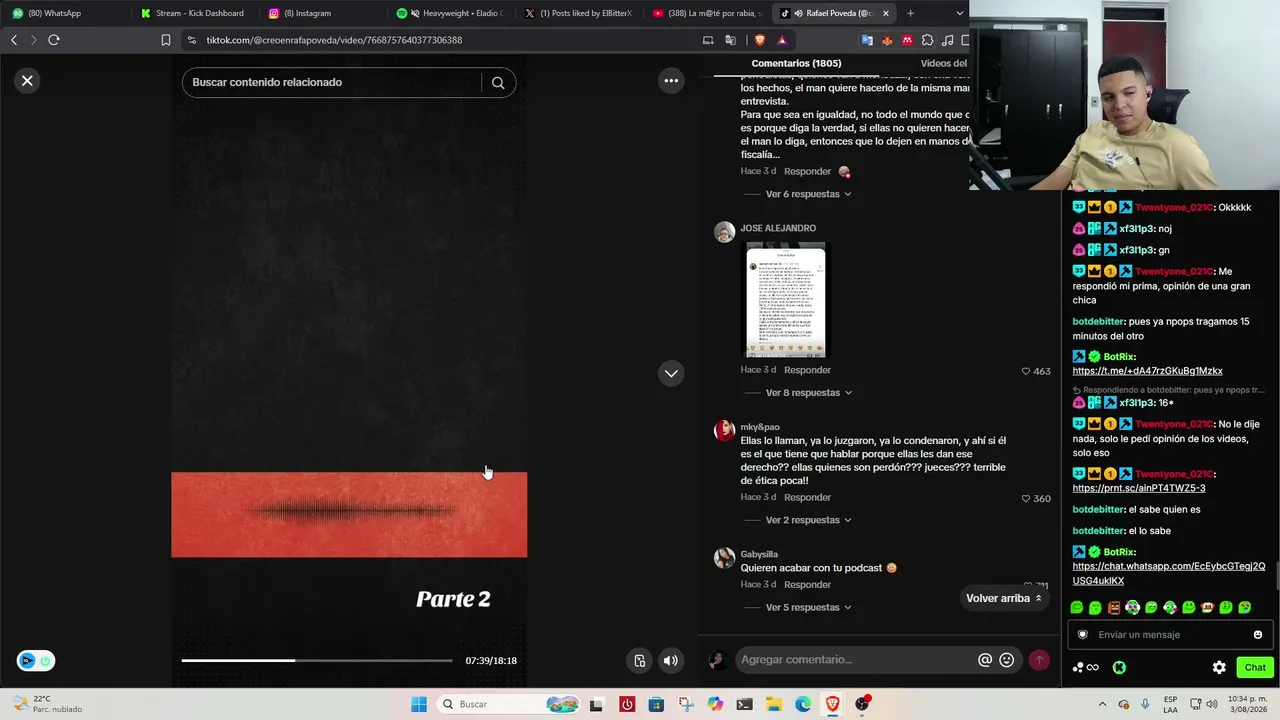Open mky&pao's profile avatar
Image resolution: width=1280 pixels, height=720 pixels.
(724, 431)
